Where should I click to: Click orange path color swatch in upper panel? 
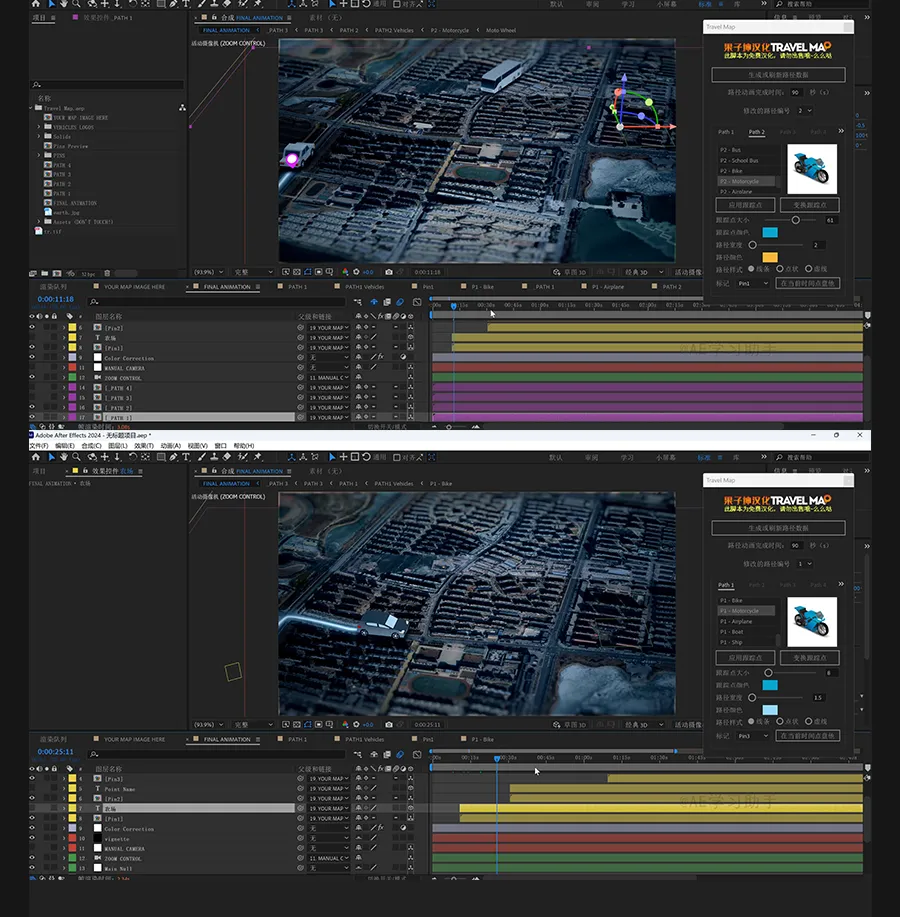[x=770, y=257]
